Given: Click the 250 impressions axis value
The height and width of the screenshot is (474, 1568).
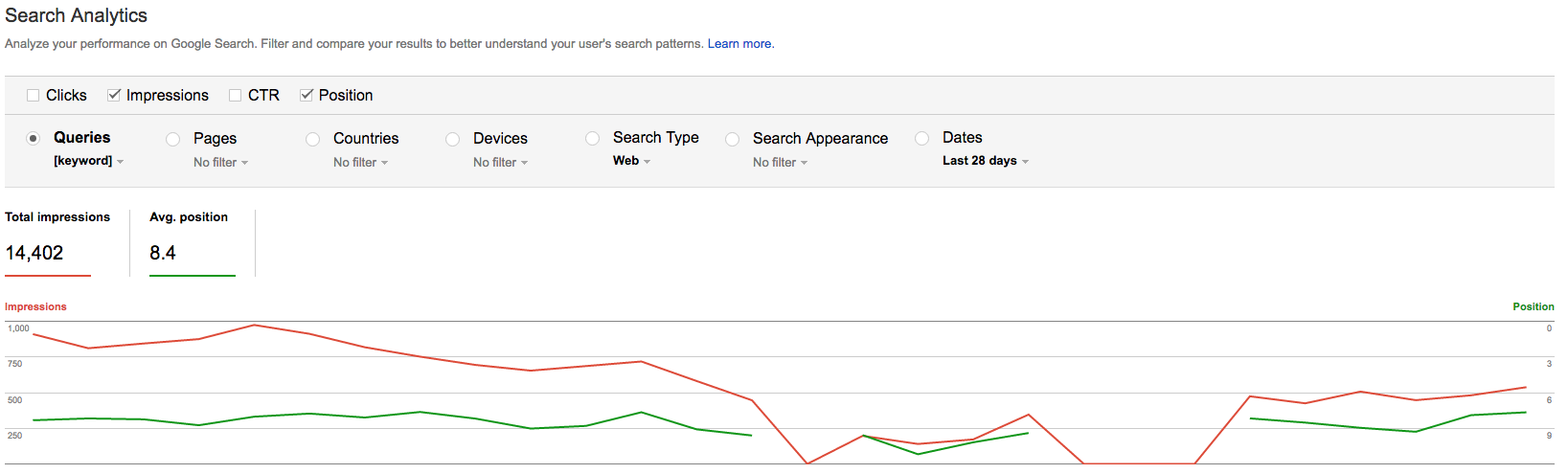Looking at the screenshot, I should pyautogui.click(x=14, y=436).
